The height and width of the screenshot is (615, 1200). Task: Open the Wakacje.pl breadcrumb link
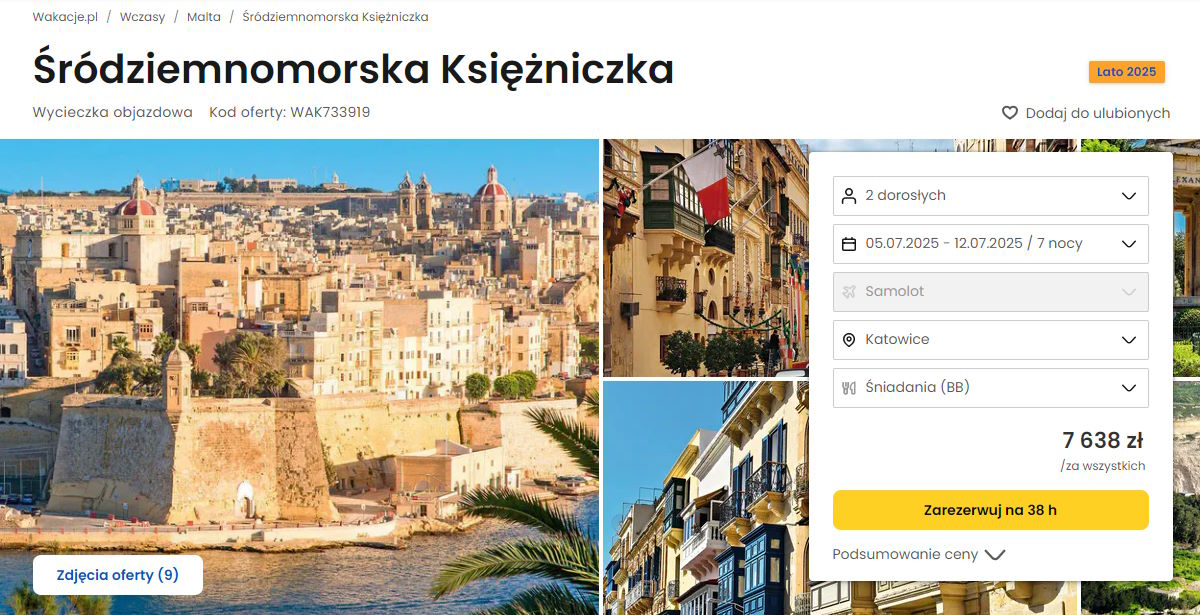[65, 17]
